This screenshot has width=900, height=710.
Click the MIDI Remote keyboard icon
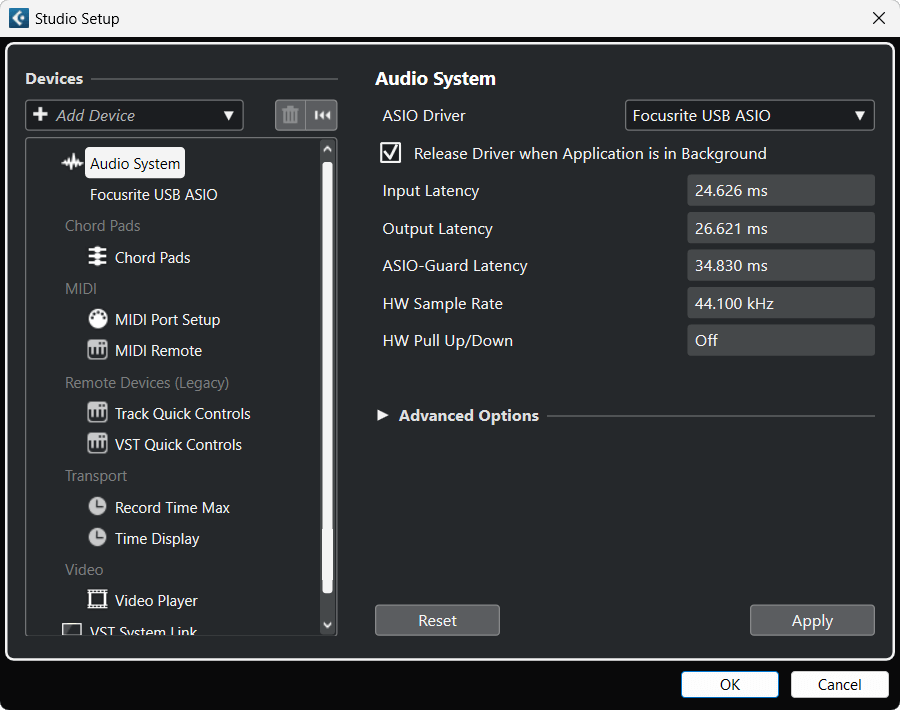click(97, 350)
